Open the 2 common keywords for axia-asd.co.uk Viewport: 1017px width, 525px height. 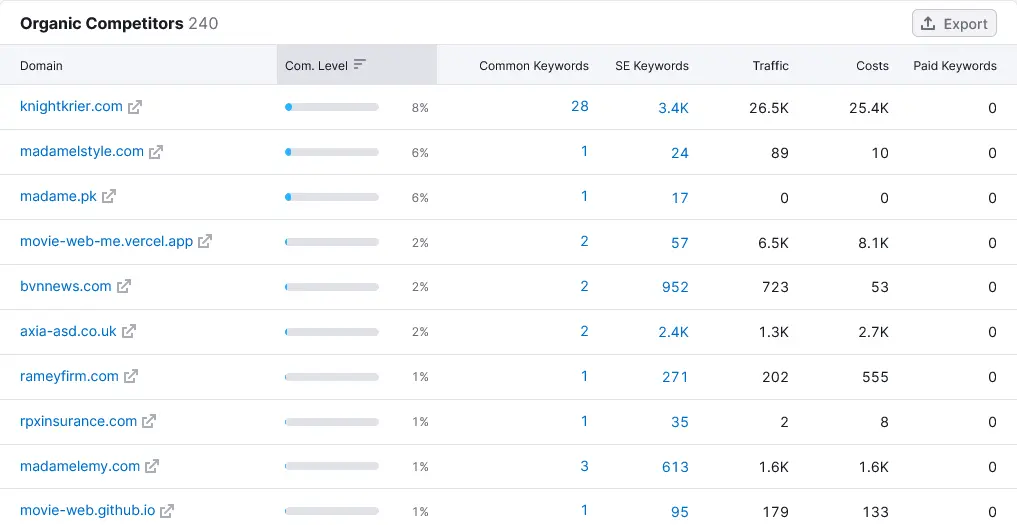584,331
